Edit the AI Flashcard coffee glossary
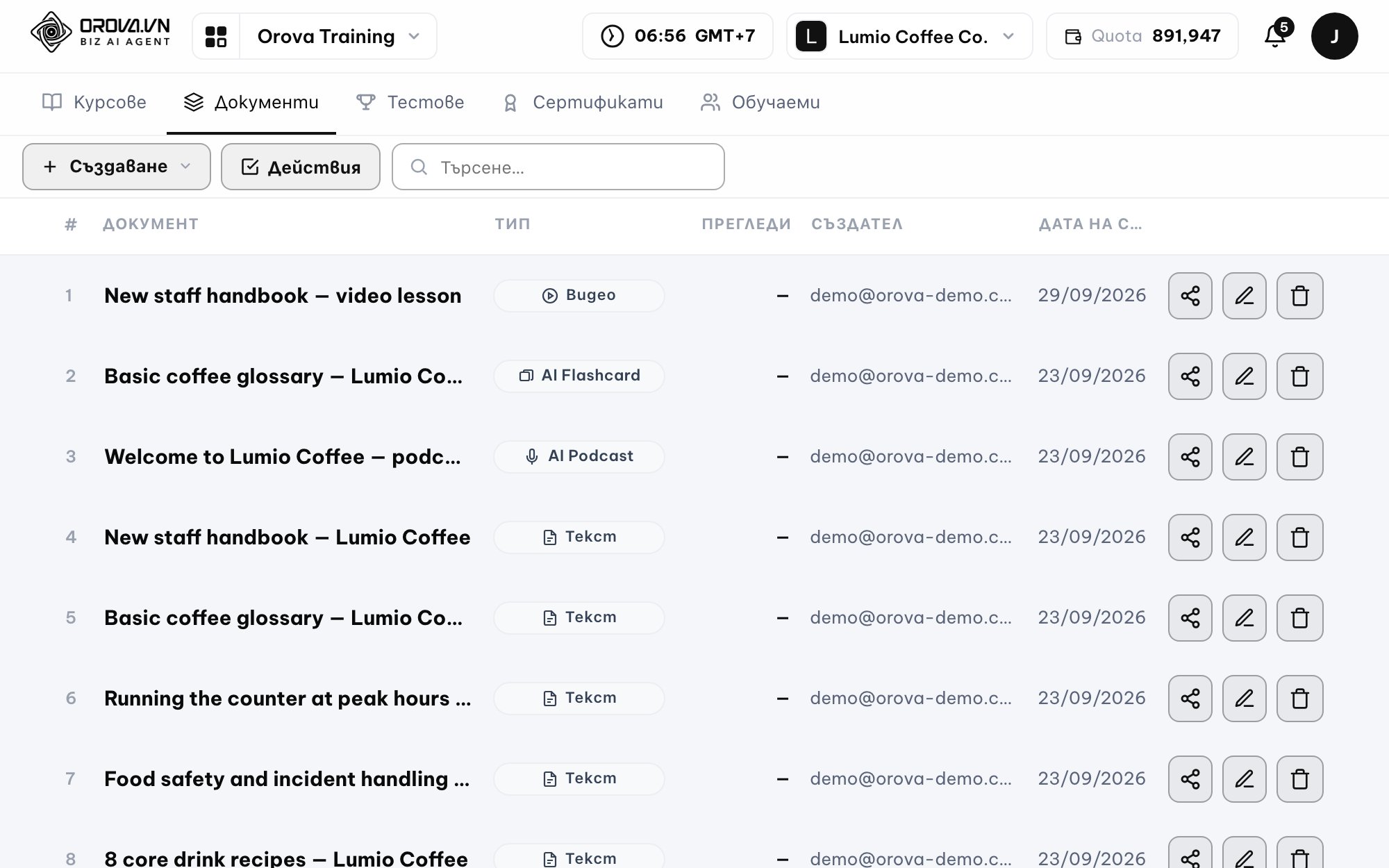1389x868 pixels. (1244, 376)
